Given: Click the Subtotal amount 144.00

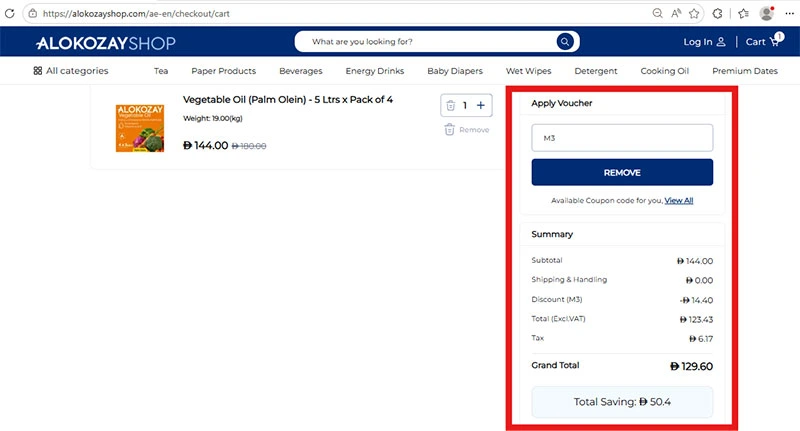Looking at the screenshot, I should 694,261.
